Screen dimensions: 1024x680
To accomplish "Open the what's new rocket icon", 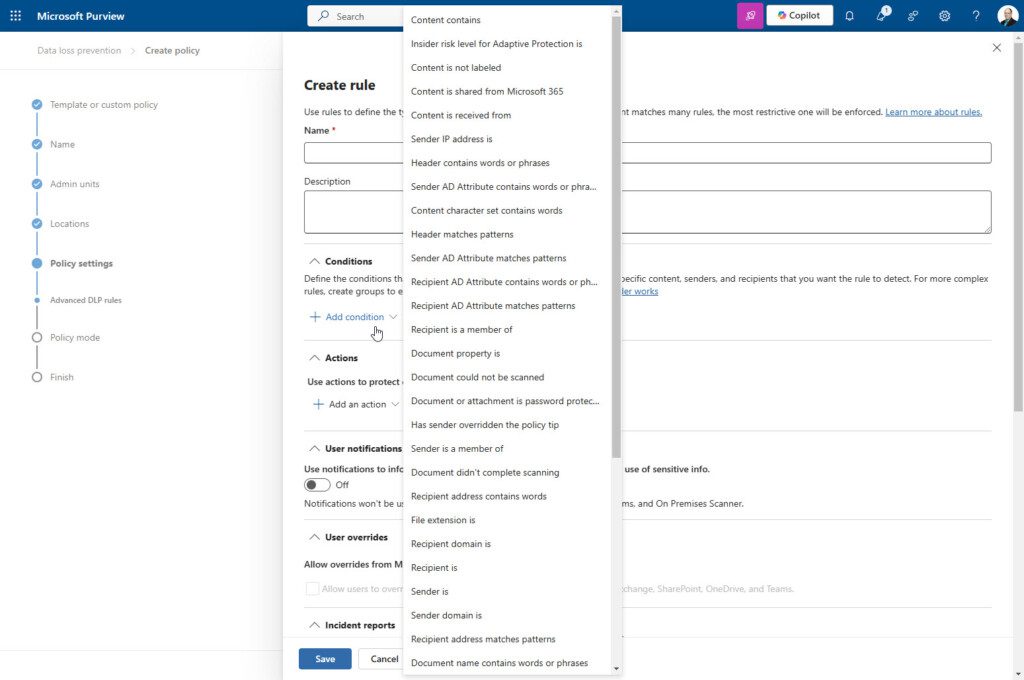I will [882, 16].
